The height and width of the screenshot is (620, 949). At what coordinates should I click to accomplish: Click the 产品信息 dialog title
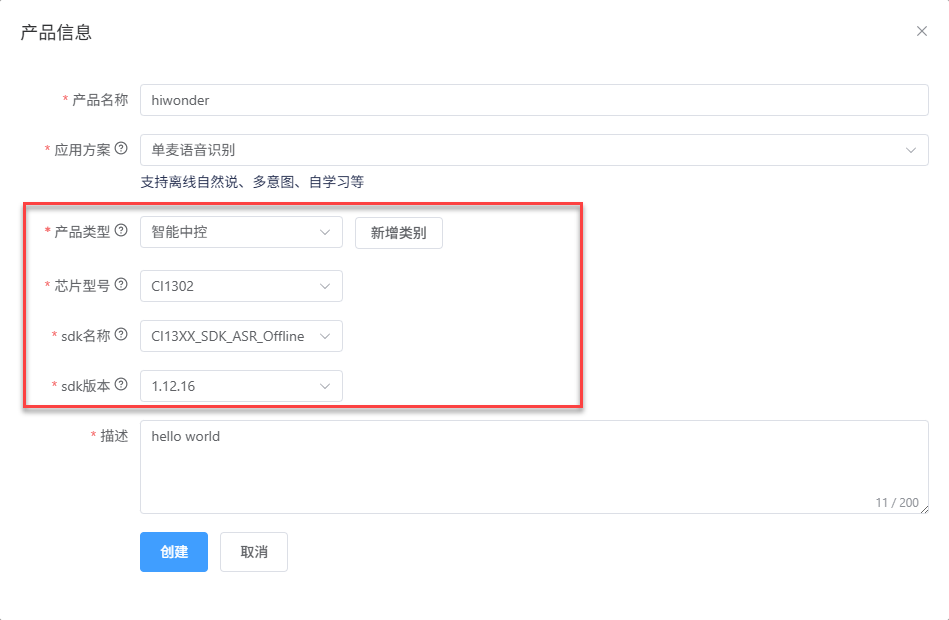pos(56,32)
